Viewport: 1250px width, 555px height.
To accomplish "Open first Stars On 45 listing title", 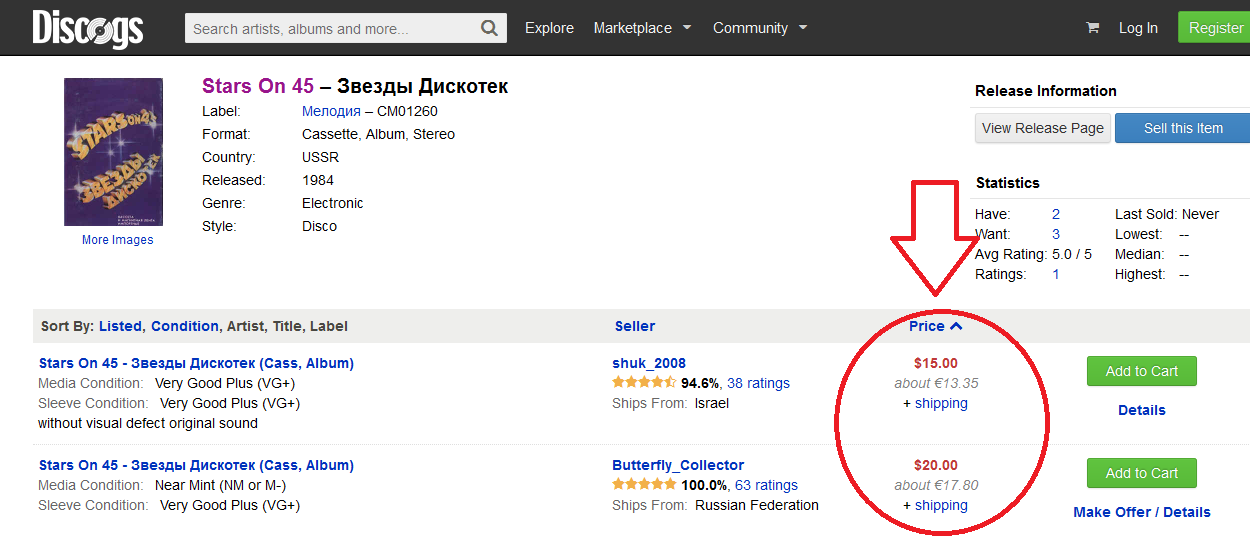I will tap(196, 363).
